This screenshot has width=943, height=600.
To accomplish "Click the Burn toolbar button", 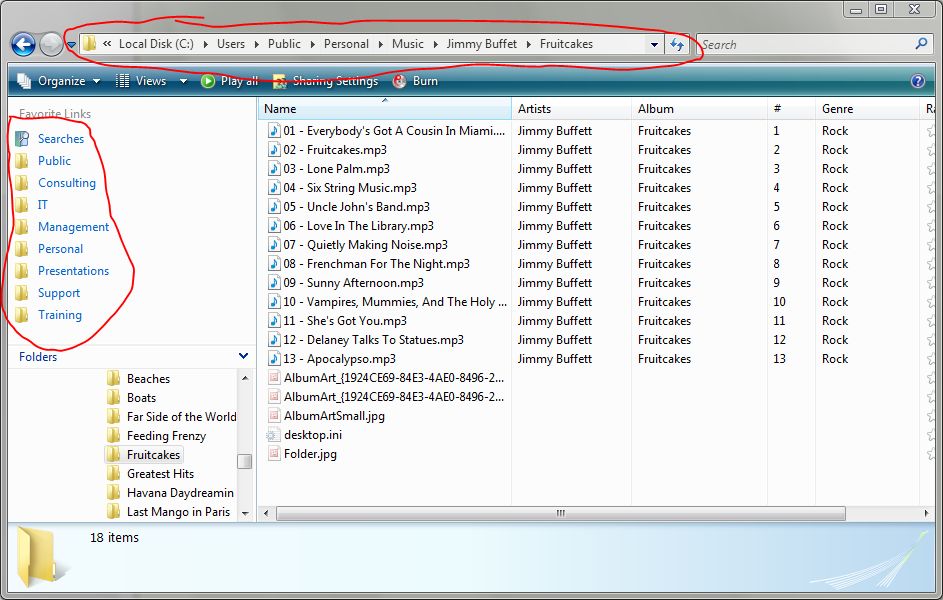I will pos(415,81).
